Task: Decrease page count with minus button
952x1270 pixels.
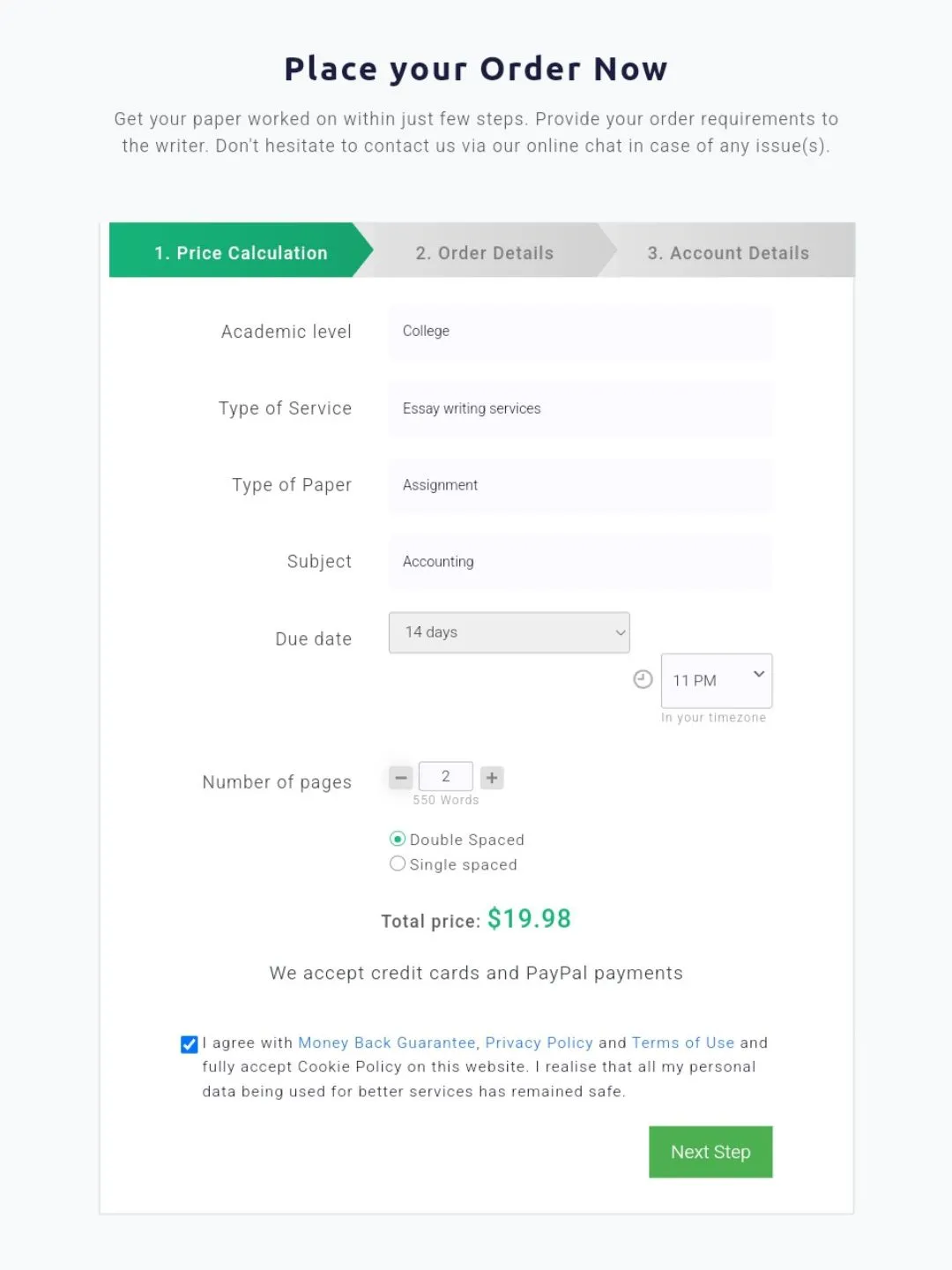Action: 401,778
